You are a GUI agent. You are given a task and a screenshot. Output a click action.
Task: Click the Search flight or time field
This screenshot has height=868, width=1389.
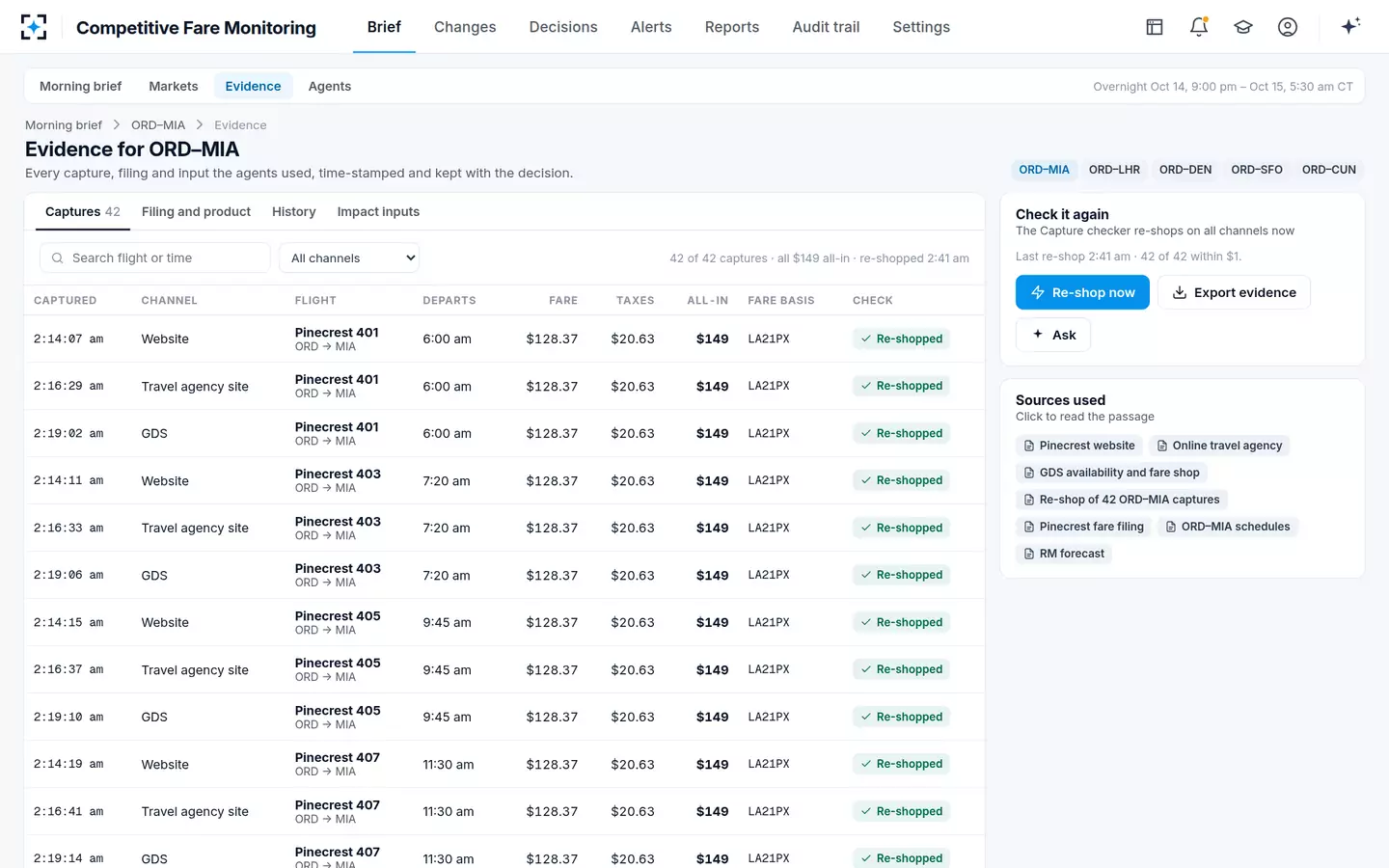(x=155, y=258)
